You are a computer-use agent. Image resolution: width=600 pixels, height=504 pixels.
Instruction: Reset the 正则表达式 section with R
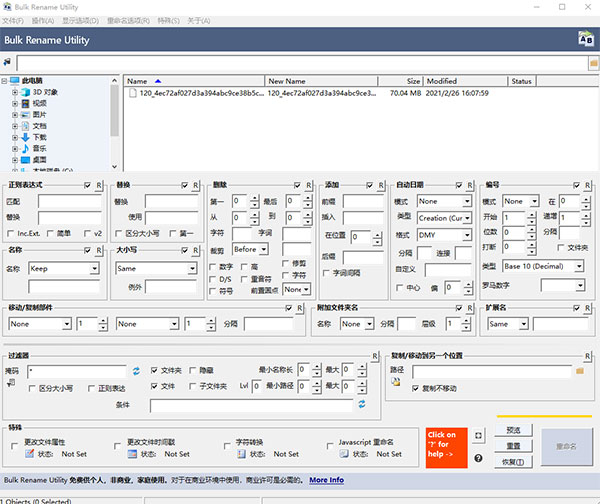(99, 185)
